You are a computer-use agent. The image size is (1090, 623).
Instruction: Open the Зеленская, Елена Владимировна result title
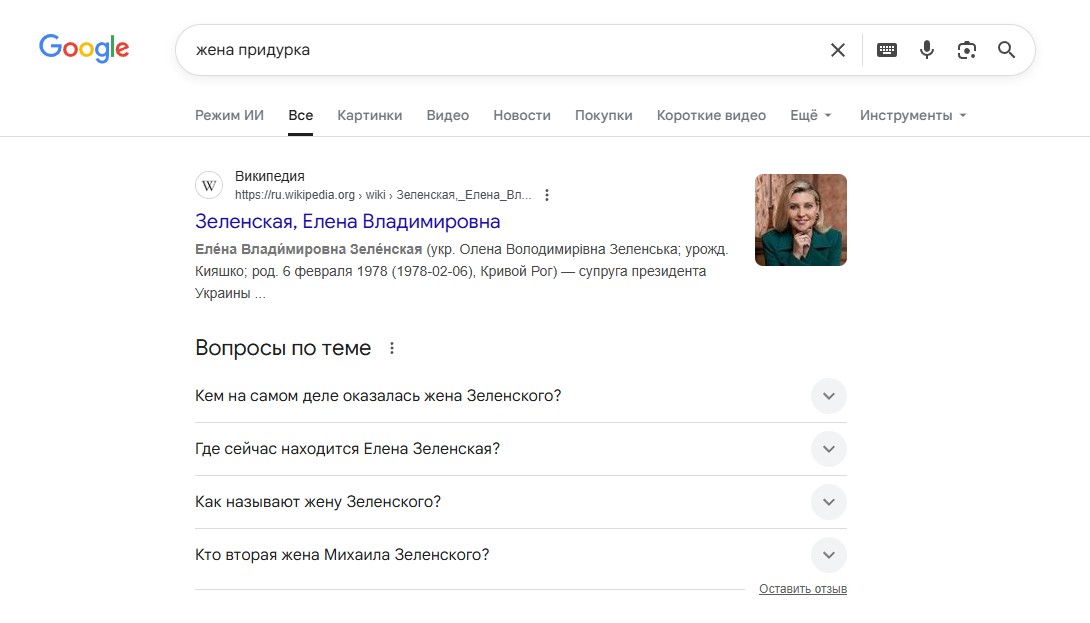(348, 221)
